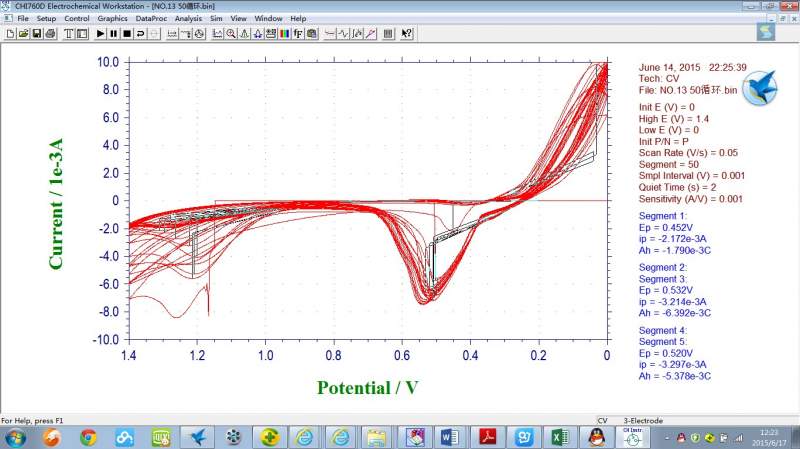Stop the experiment with the square Stop icon
The image size is (800, 449).
[127, 34]
